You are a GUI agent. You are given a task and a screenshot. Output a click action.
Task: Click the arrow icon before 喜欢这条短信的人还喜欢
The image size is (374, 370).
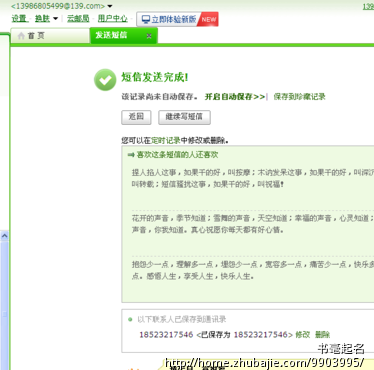point(131,155)
